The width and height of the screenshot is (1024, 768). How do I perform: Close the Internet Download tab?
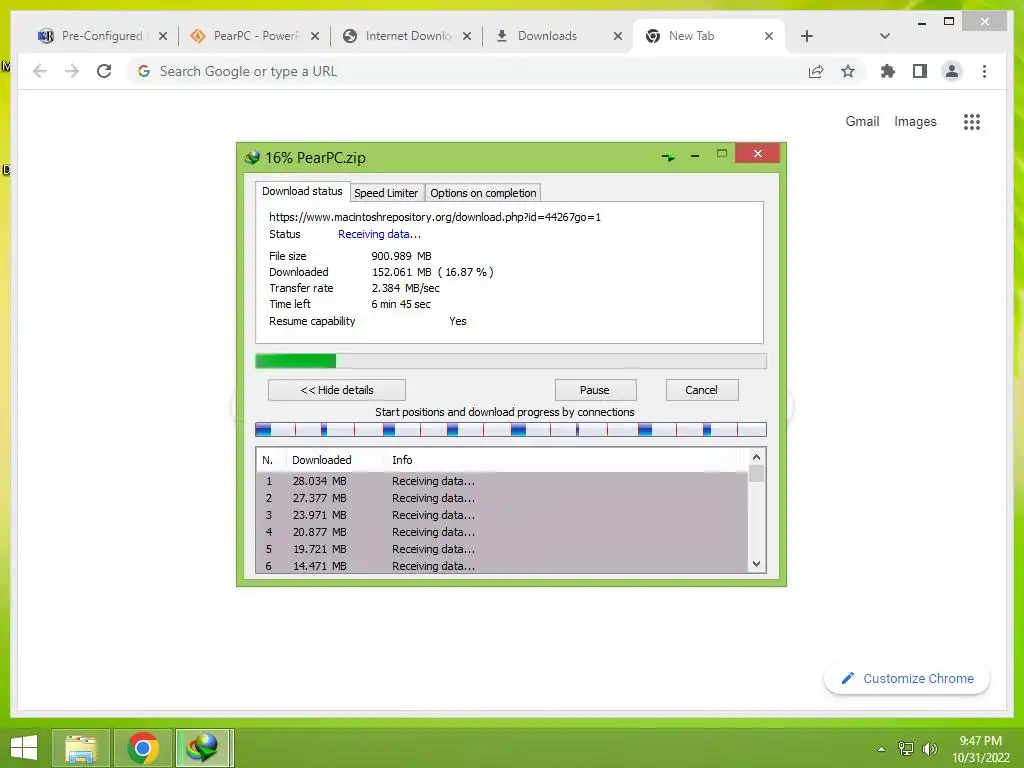pyautogui.click(x=466, y=36)
